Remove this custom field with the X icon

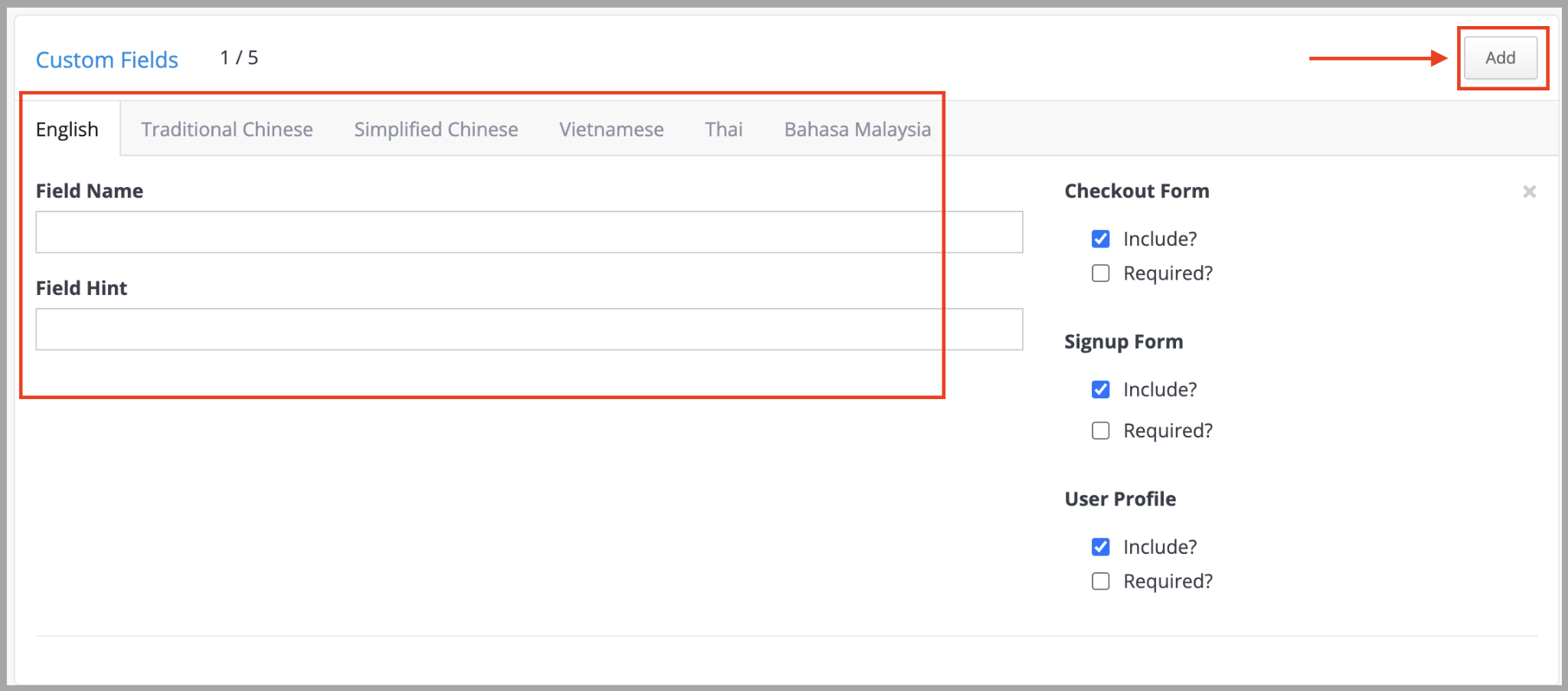[1529, 192]
